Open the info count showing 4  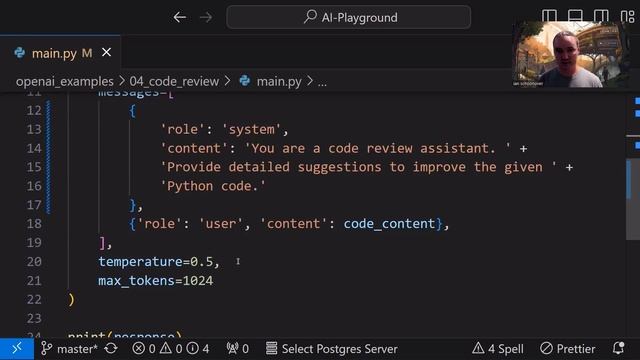pos(198,349)
